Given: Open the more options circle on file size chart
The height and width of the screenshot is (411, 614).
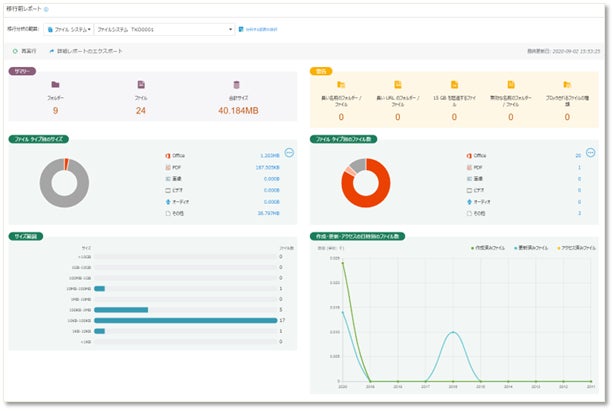Looking at the screenshot, I should 289,153.
